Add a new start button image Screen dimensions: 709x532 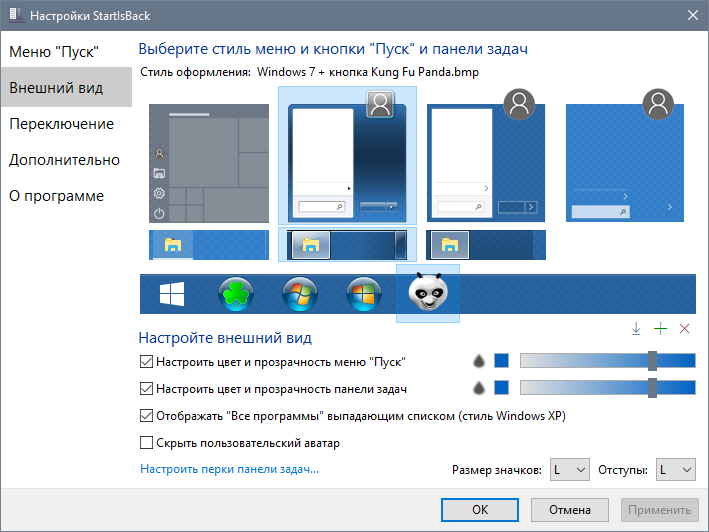(x=660, y=329)
